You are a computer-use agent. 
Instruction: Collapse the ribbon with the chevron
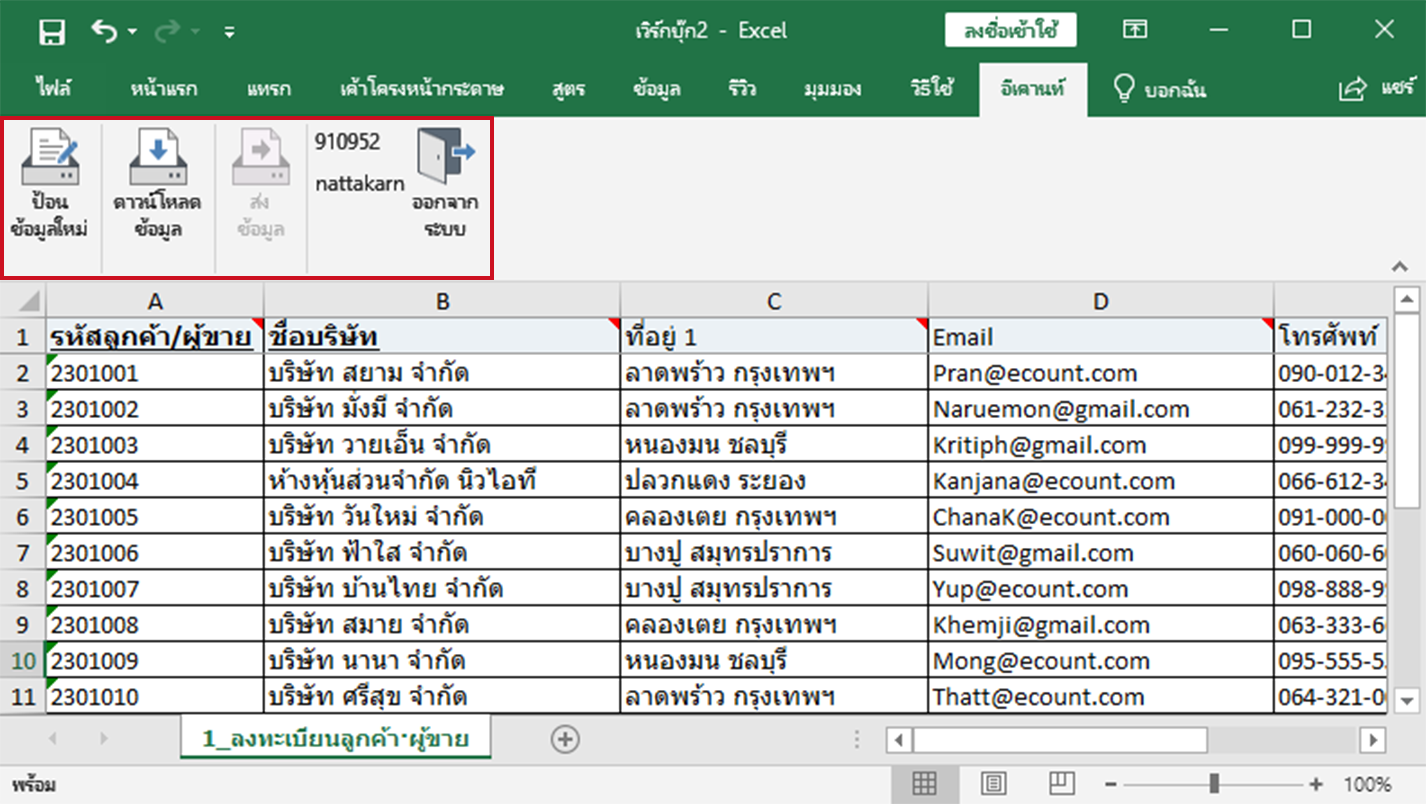click(x=1399, y=266)
